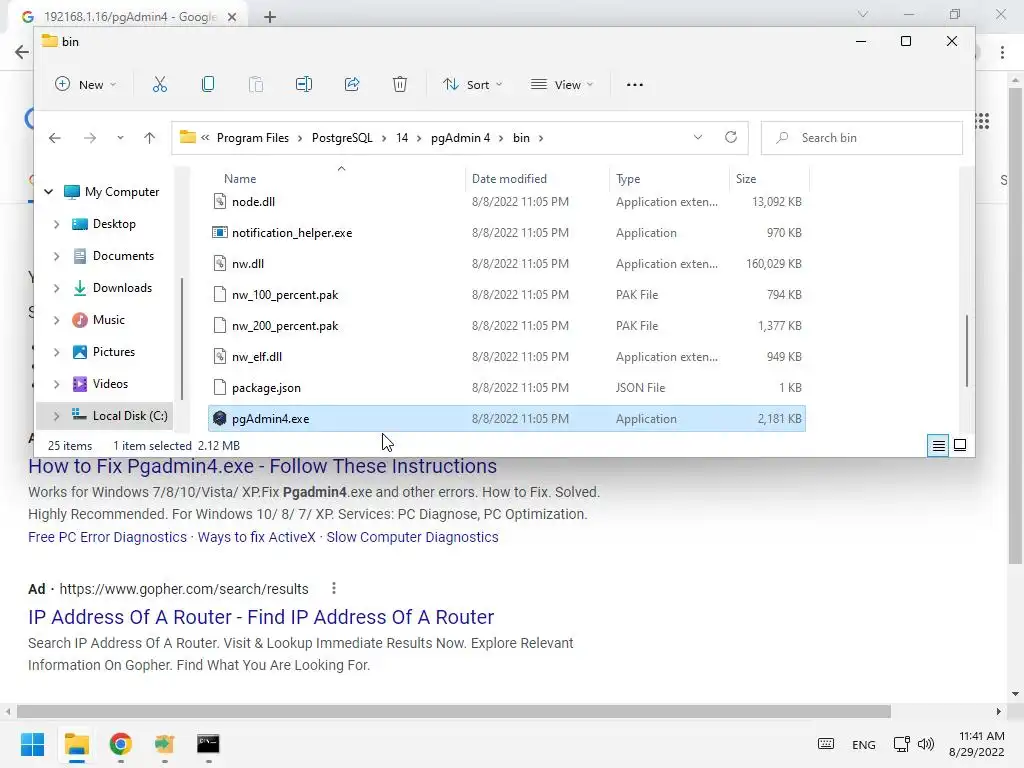Click the volume speaker tray icon
The height and width of the screenshot is (768, 1024).
(925, 744)
